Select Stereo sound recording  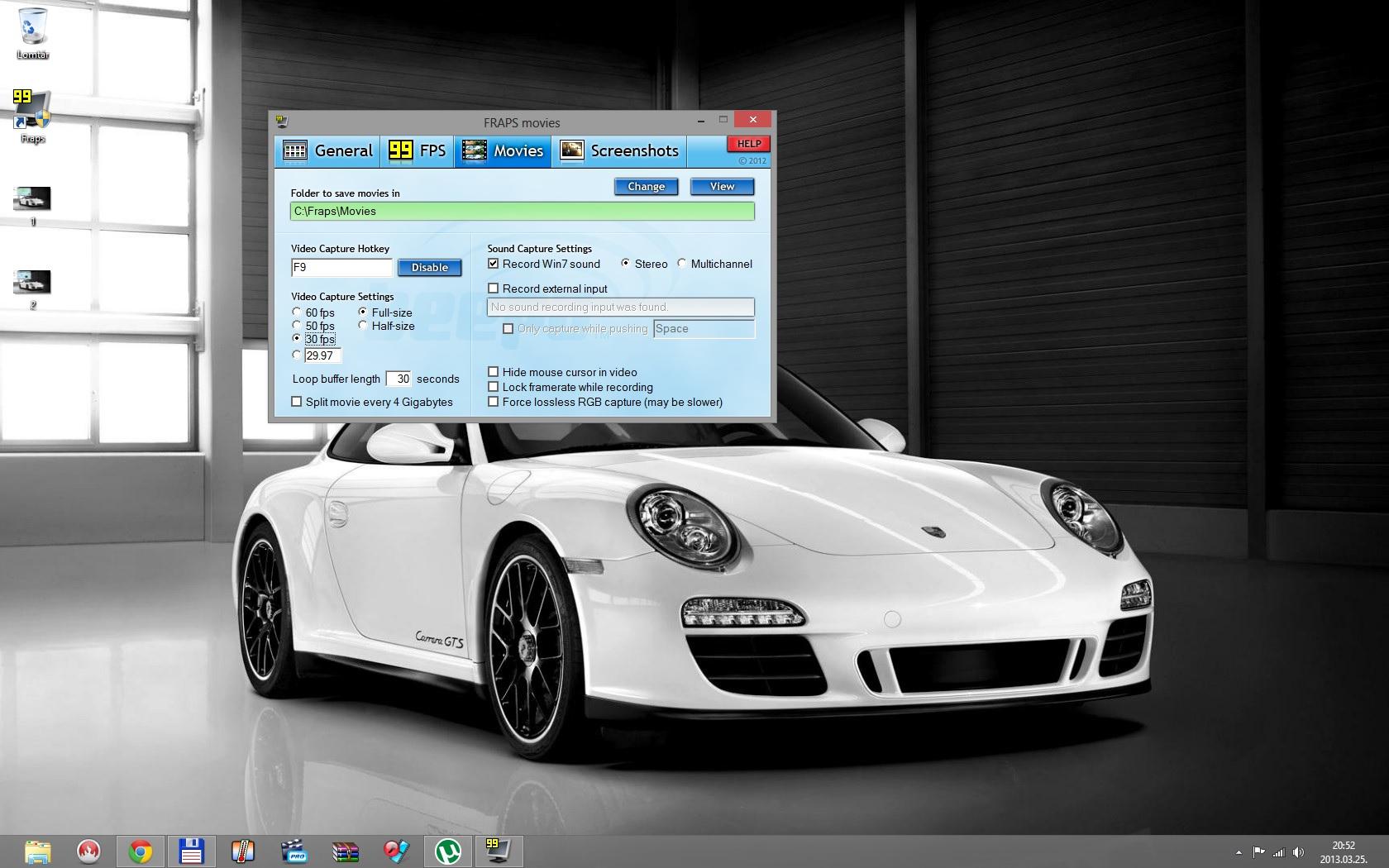coord(626,264)
